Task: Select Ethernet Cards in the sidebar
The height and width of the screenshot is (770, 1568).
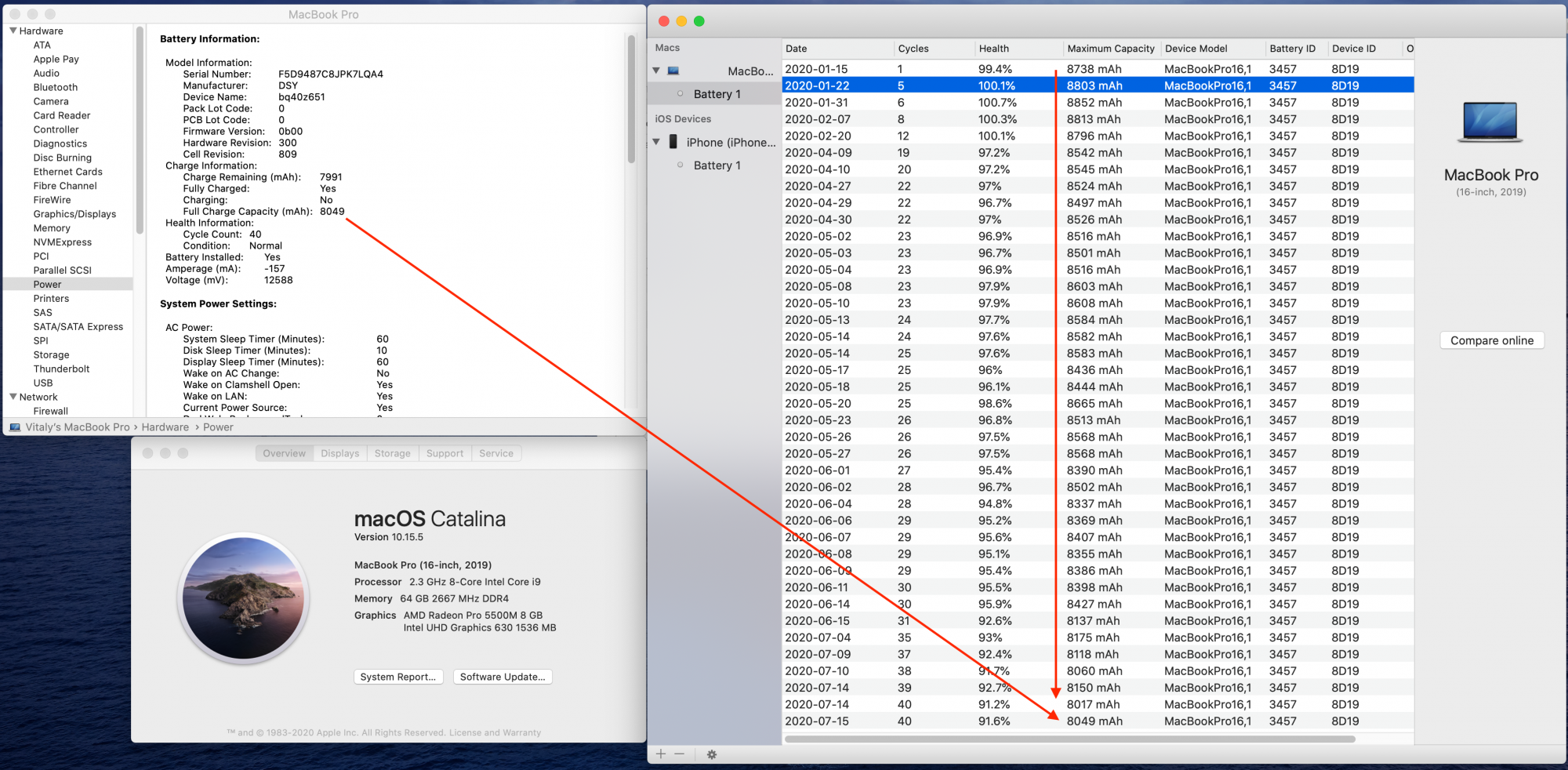Action: coord(68,172)
